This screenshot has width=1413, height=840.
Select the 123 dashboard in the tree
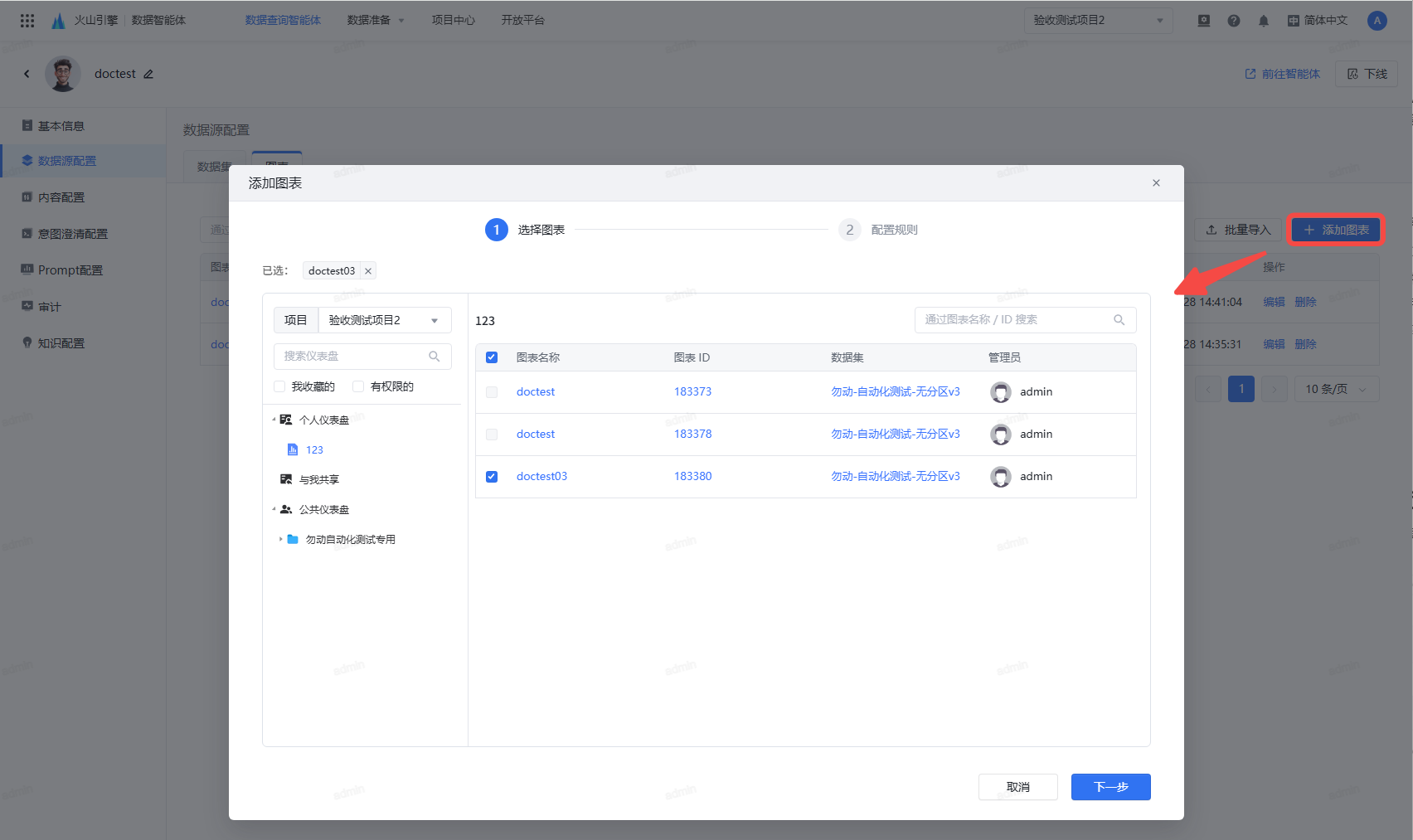(x=314, y=450)
